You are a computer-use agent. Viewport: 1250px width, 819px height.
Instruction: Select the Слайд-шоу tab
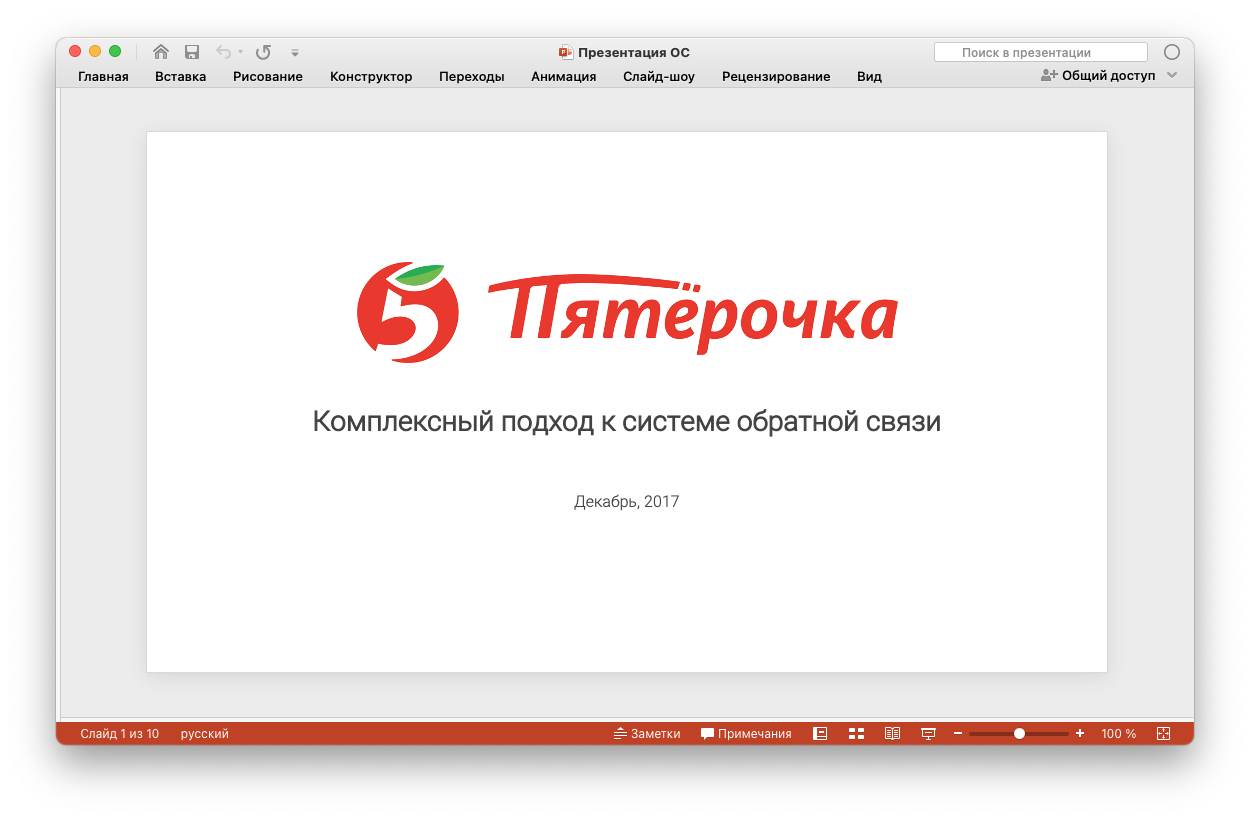[x=659, y=76]
